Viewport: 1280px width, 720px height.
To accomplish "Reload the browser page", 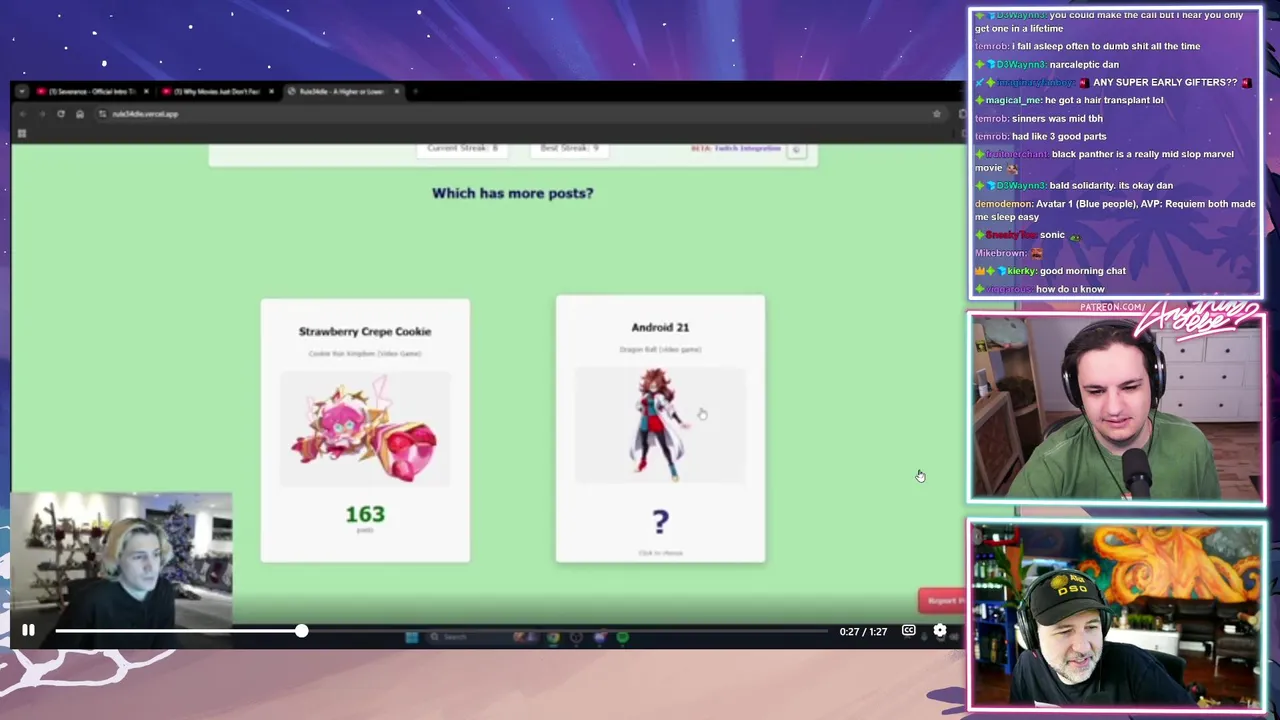I will pos(60,114).
